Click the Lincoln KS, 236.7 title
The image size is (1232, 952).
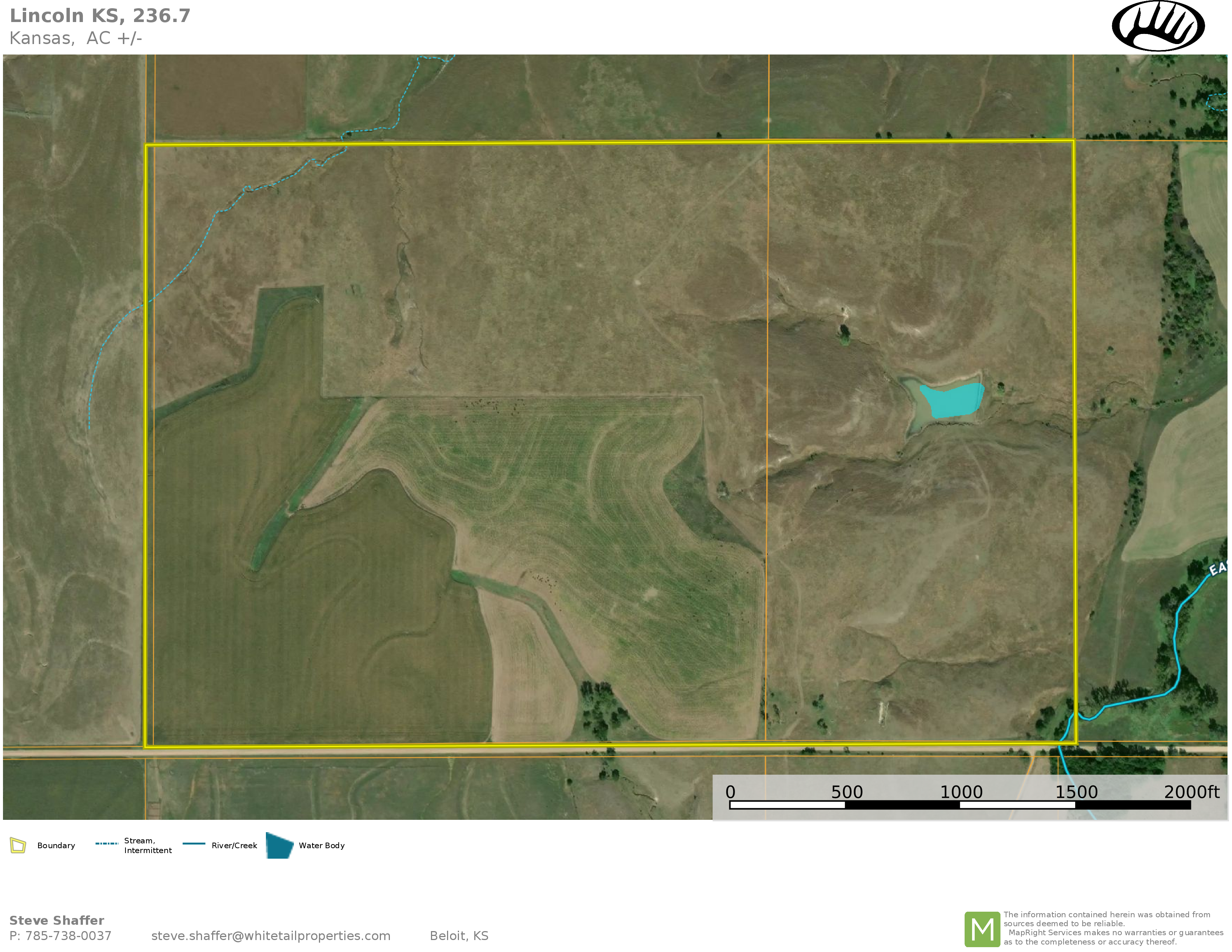[100, 16]
